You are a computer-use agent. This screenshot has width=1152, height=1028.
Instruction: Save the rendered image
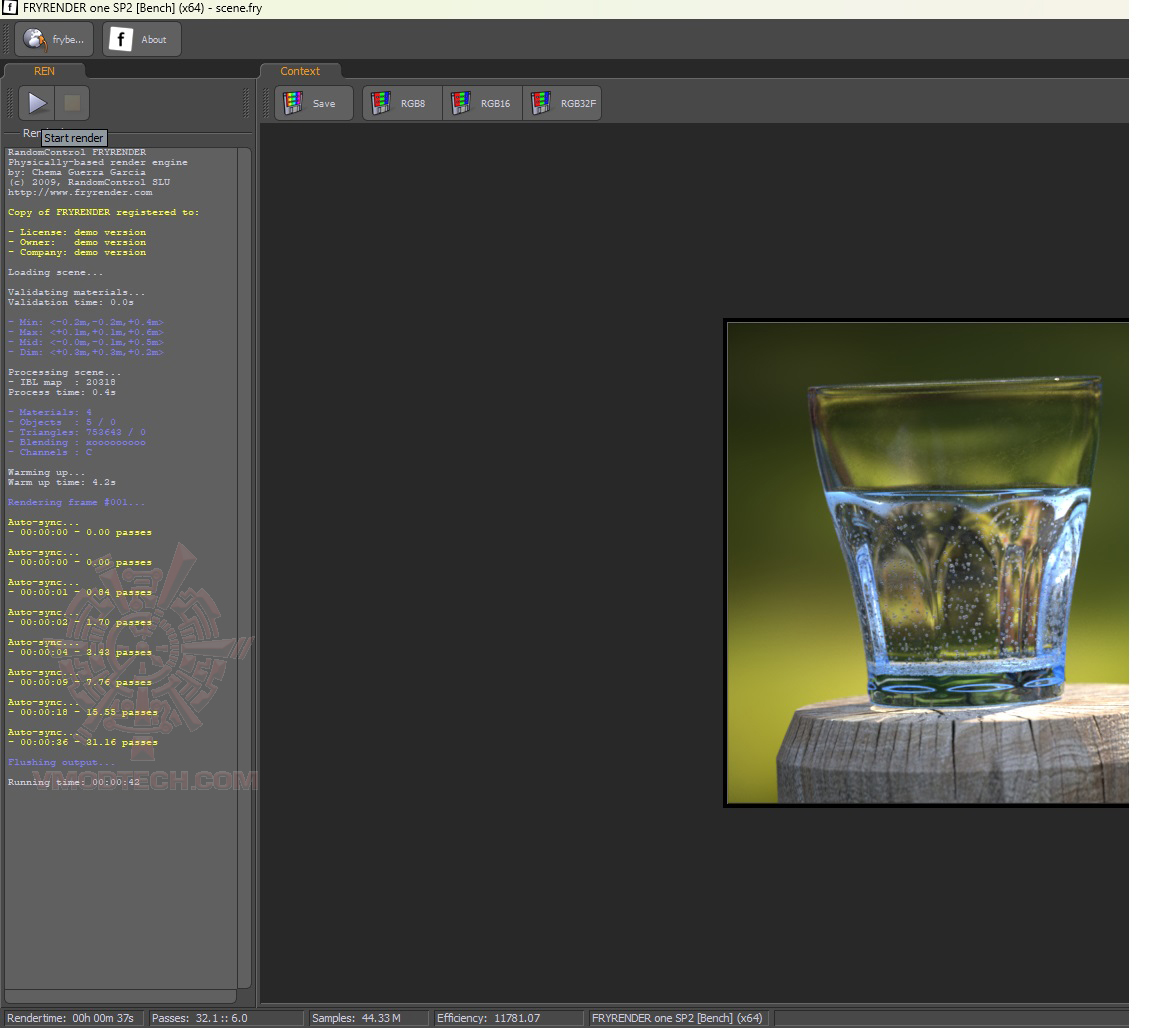(x=313, y=103)
